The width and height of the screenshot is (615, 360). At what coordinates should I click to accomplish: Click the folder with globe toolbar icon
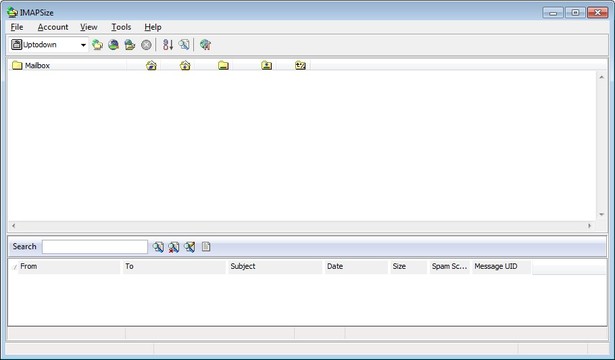[130, 45]
